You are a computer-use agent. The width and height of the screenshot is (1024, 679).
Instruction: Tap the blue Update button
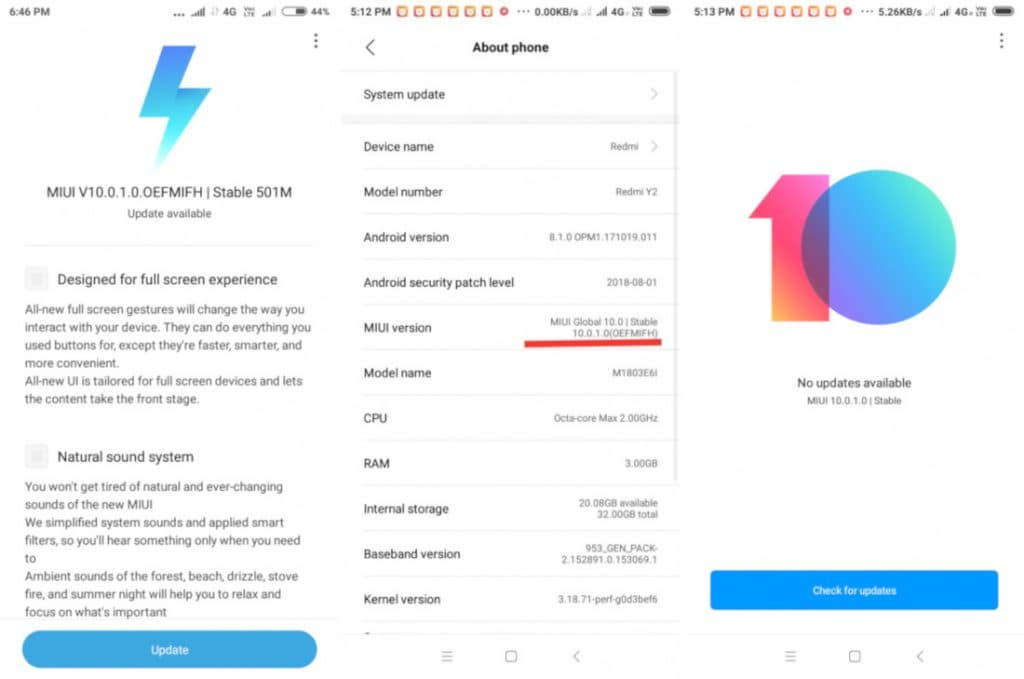[x=169, y=650]
